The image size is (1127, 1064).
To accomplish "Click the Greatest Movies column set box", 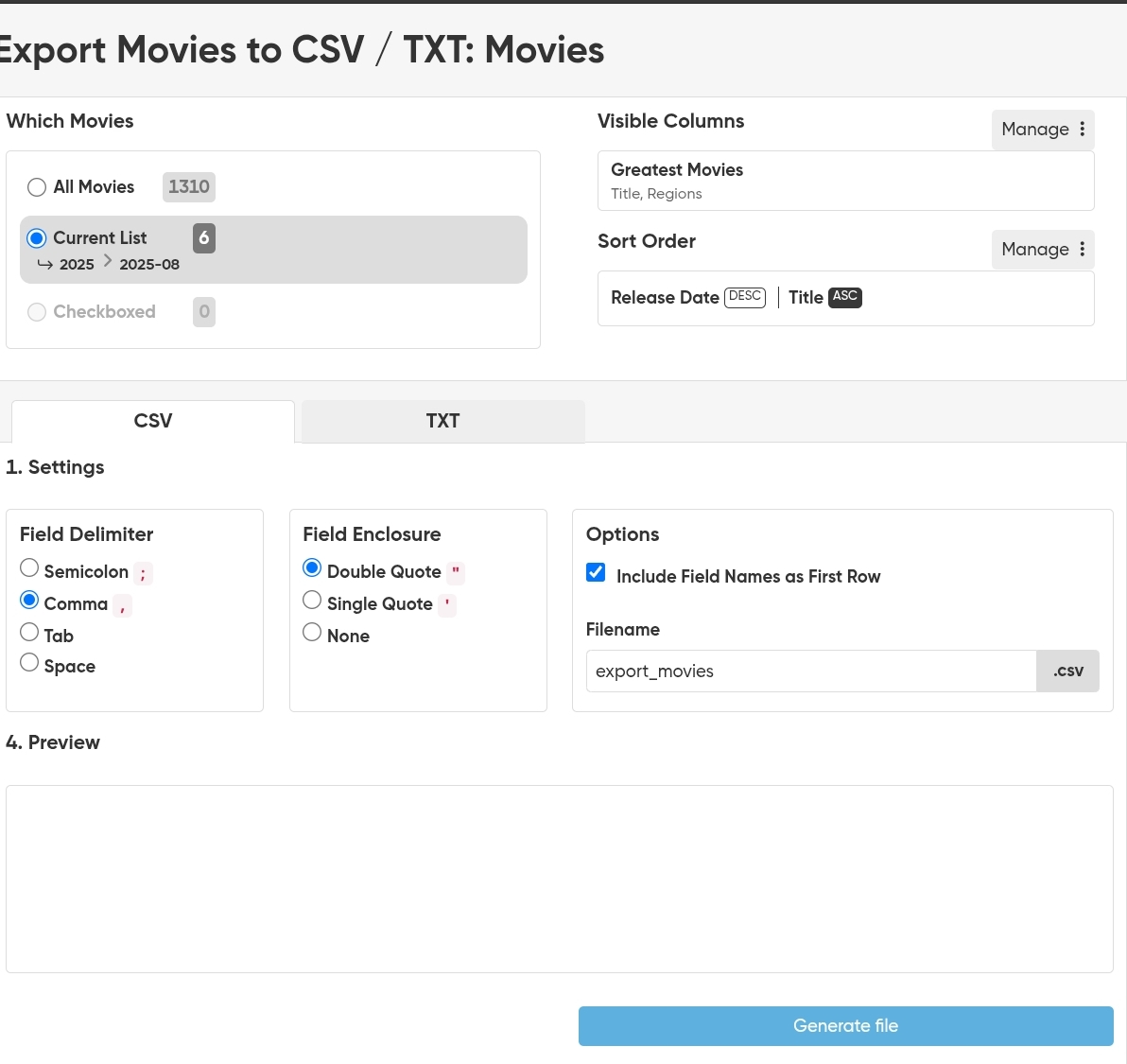I will [845, 181].
